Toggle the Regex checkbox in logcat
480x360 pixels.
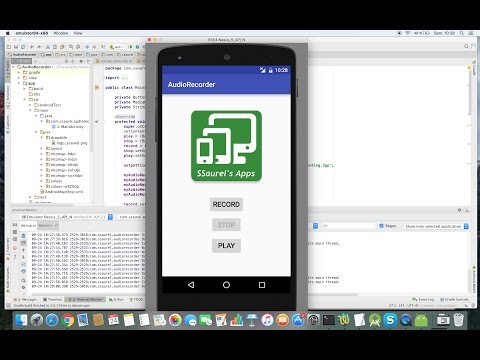(382, 226)
